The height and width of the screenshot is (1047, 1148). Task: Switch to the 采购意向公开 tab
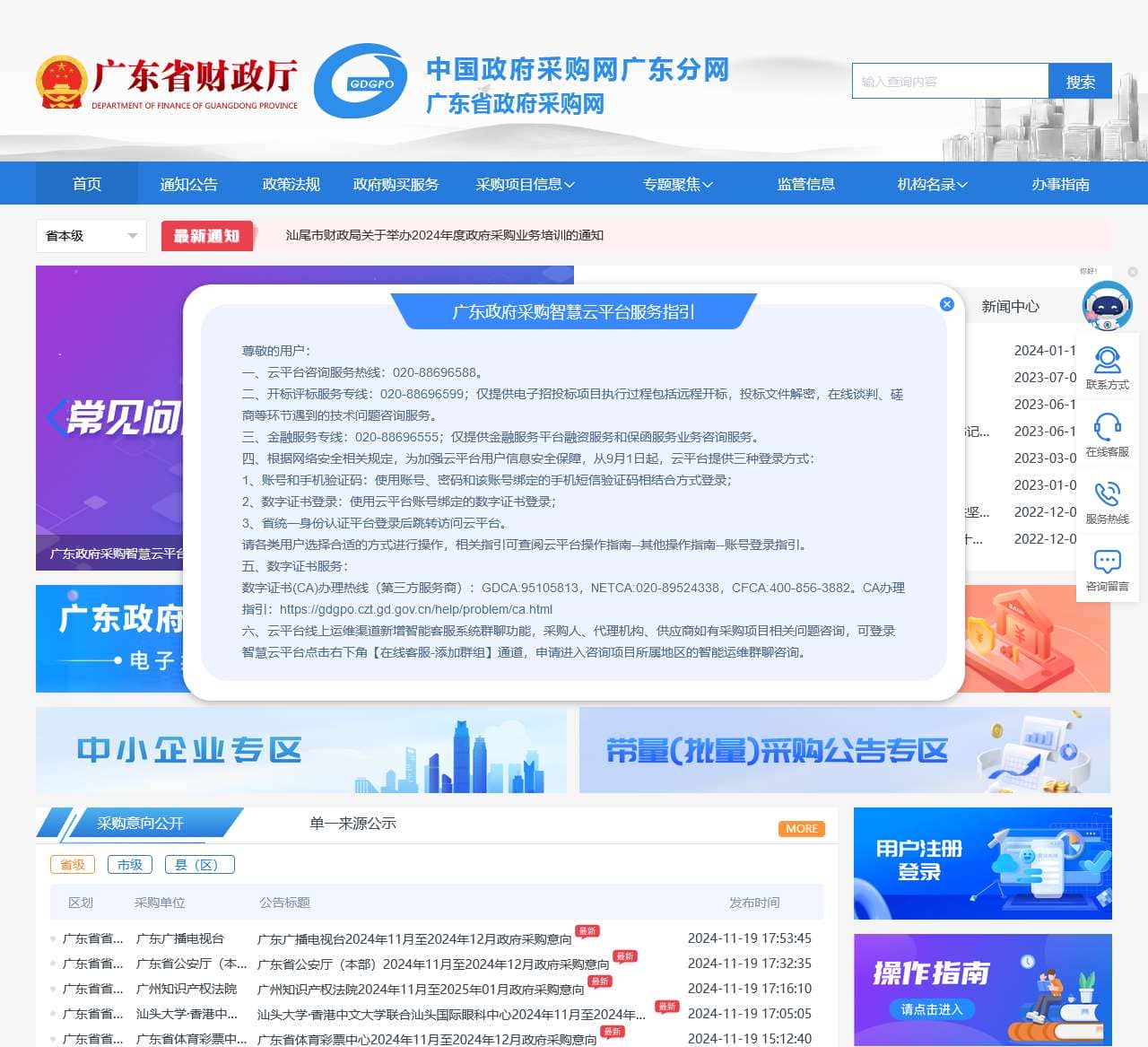pos(140,824)
